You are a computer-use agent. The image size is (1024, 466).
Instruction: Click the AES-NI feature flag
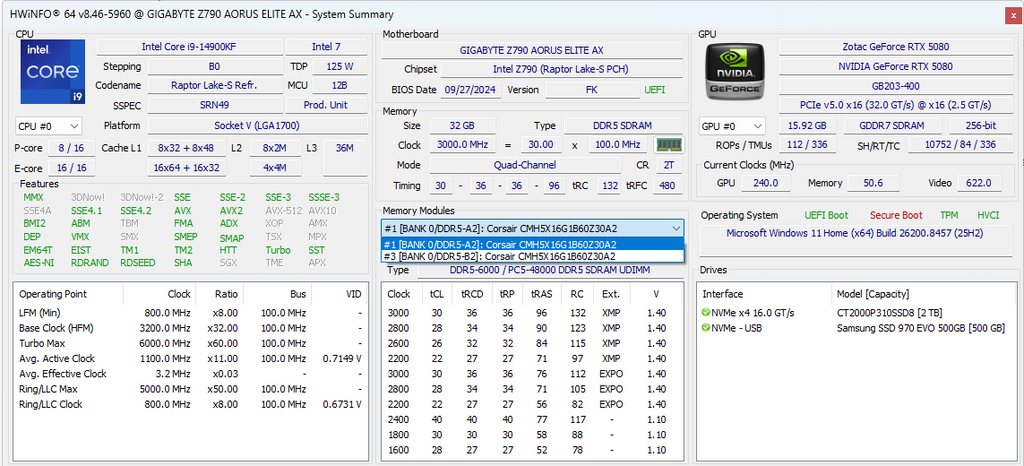pos(38,263)
